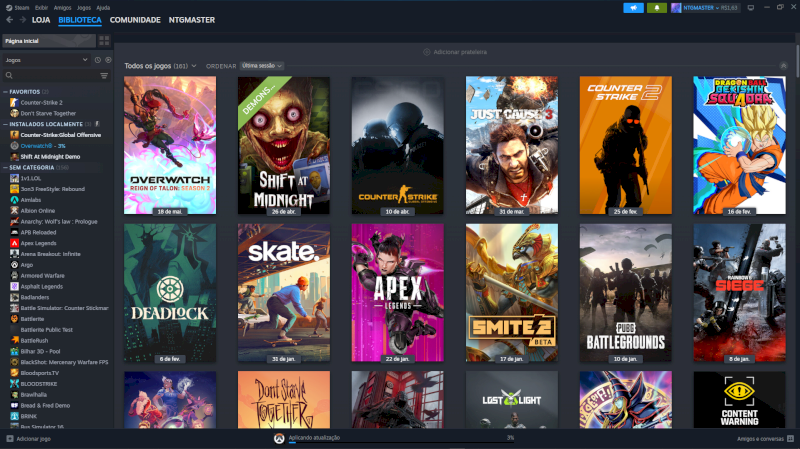Select the BIBLIOTECA tab
The width and height of the screenshot is (800, 449).
(x=80, y=20)
